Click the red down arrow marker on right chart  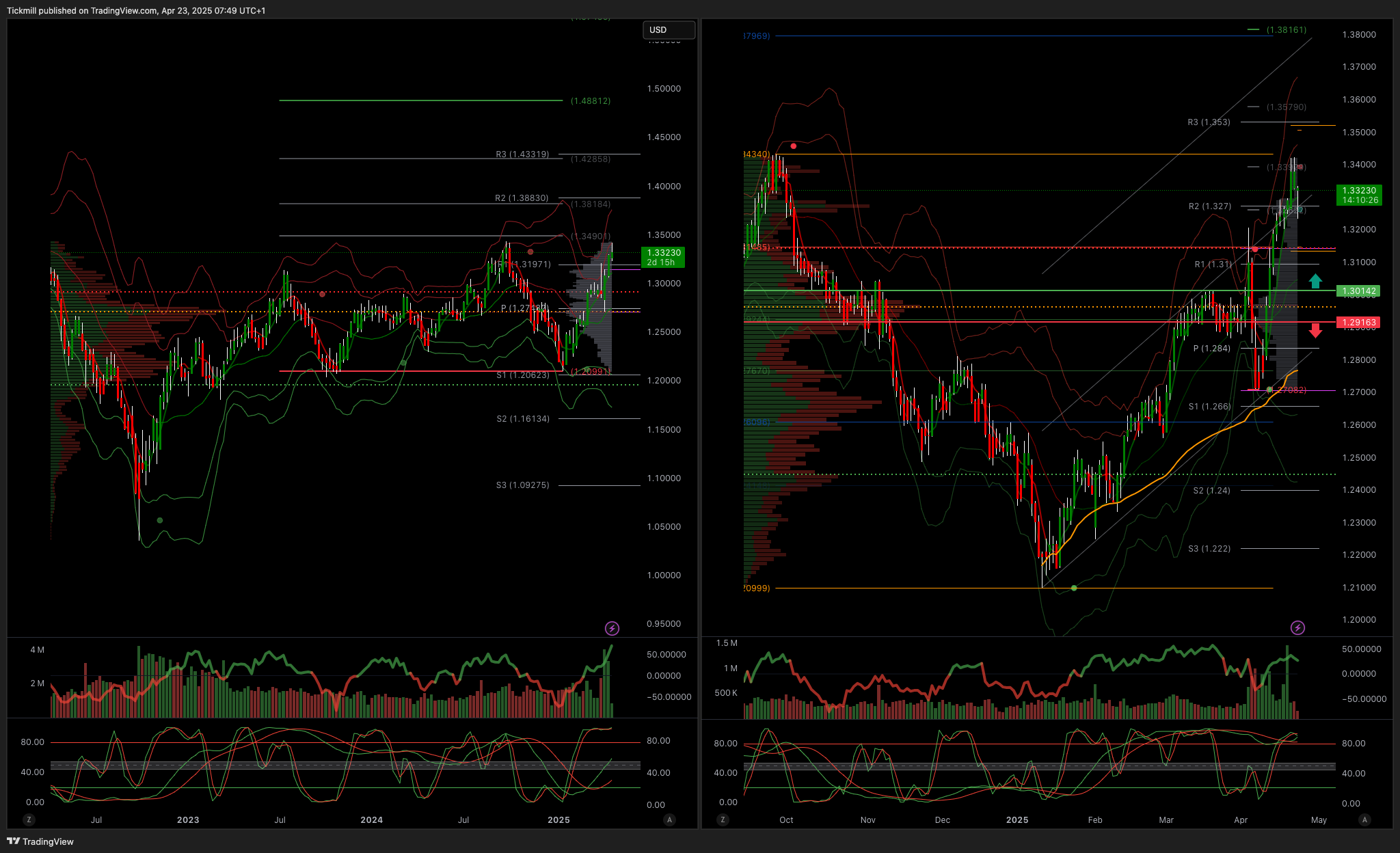1315,331
